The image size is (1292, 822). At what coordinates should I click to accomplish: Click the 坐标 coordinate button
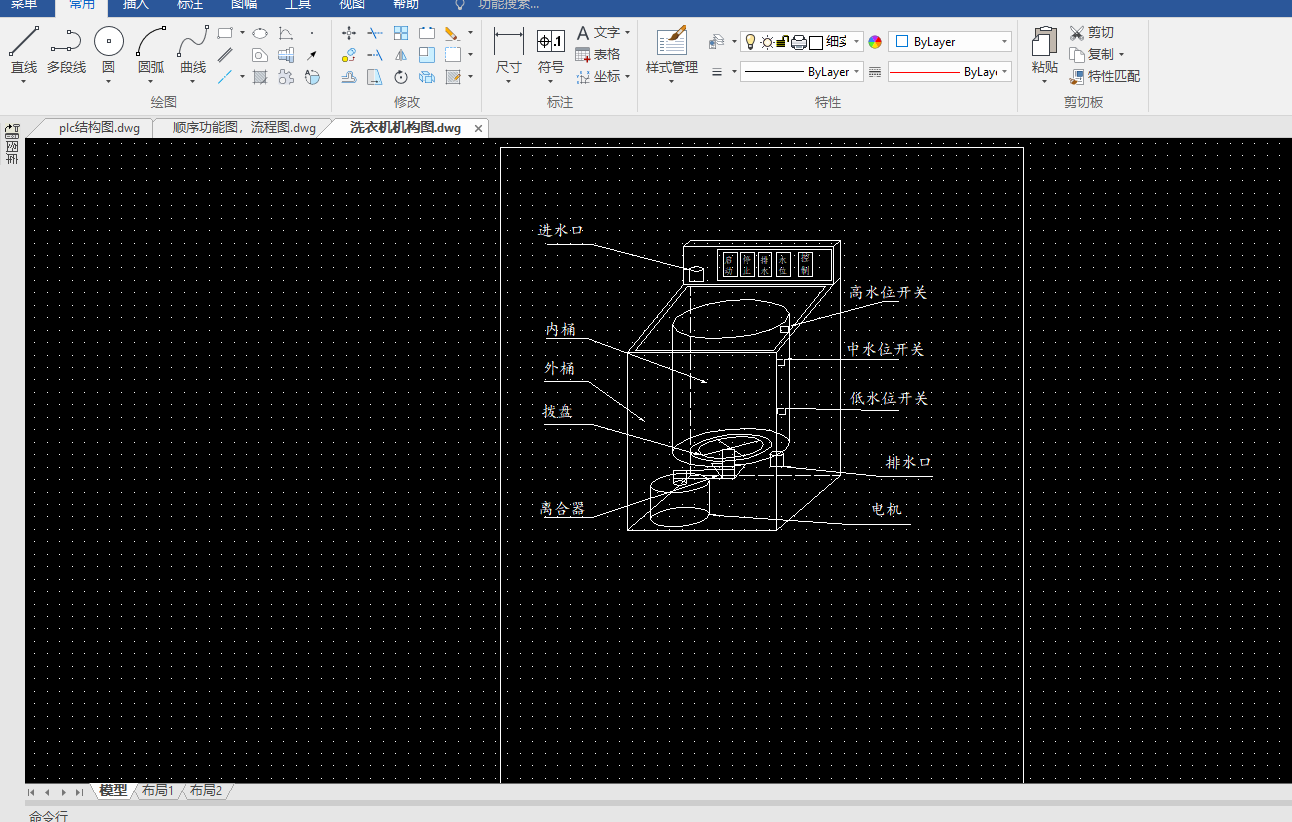click(x=598, y=76)
